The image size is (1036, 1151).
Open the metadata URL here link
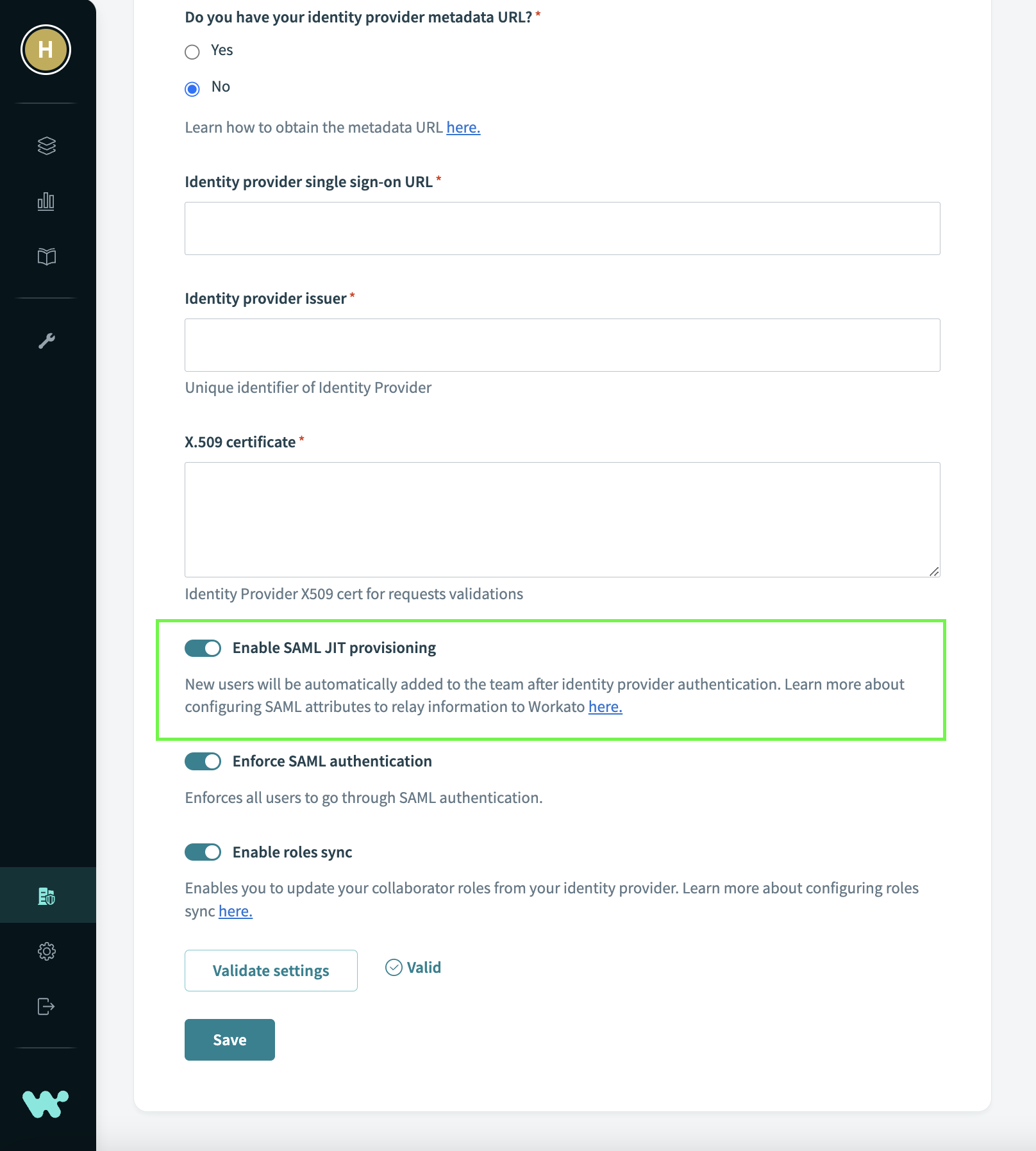click(x=463, y=127)
